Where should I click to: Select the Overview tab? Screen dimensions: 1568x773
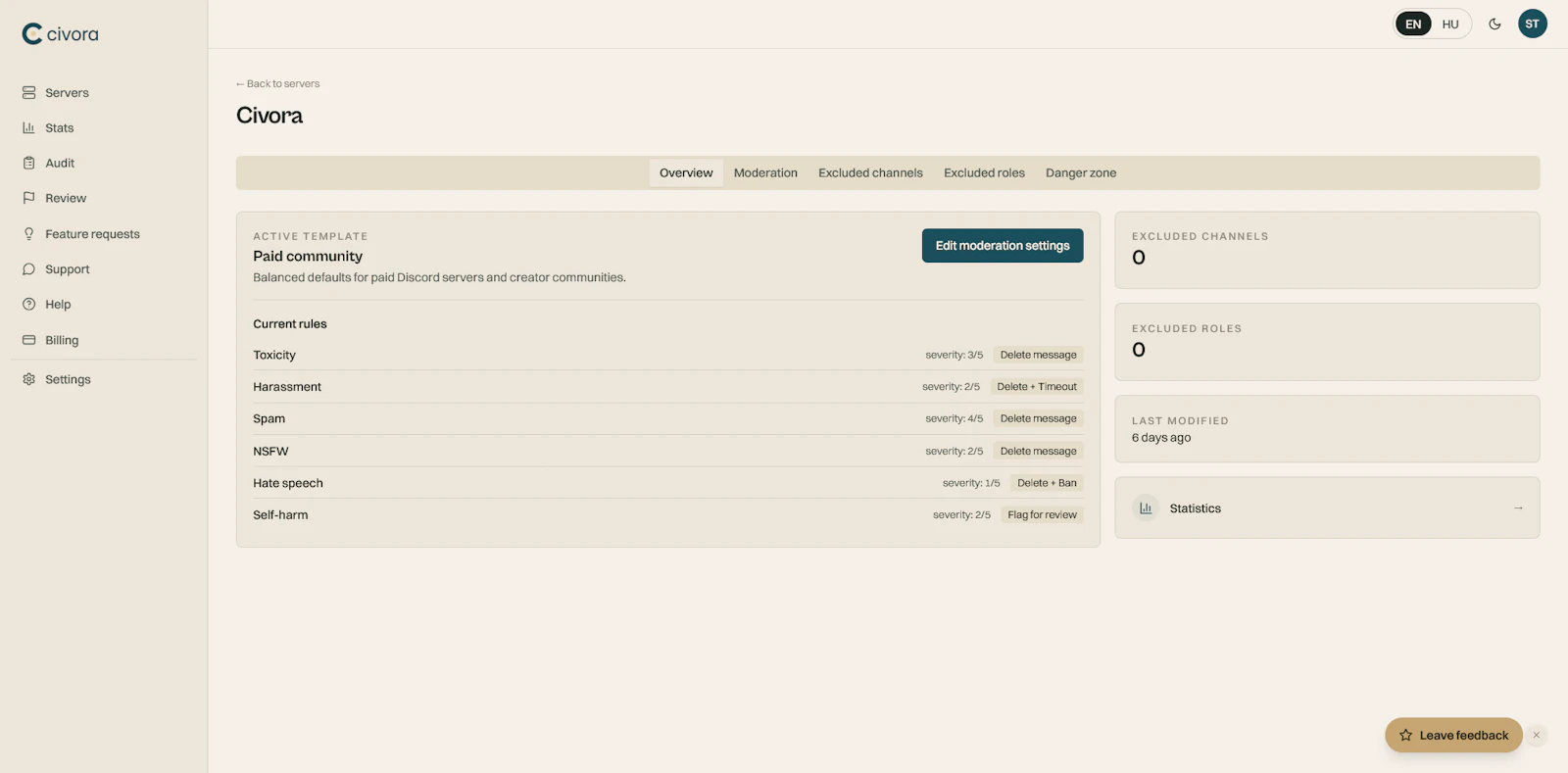686,173
